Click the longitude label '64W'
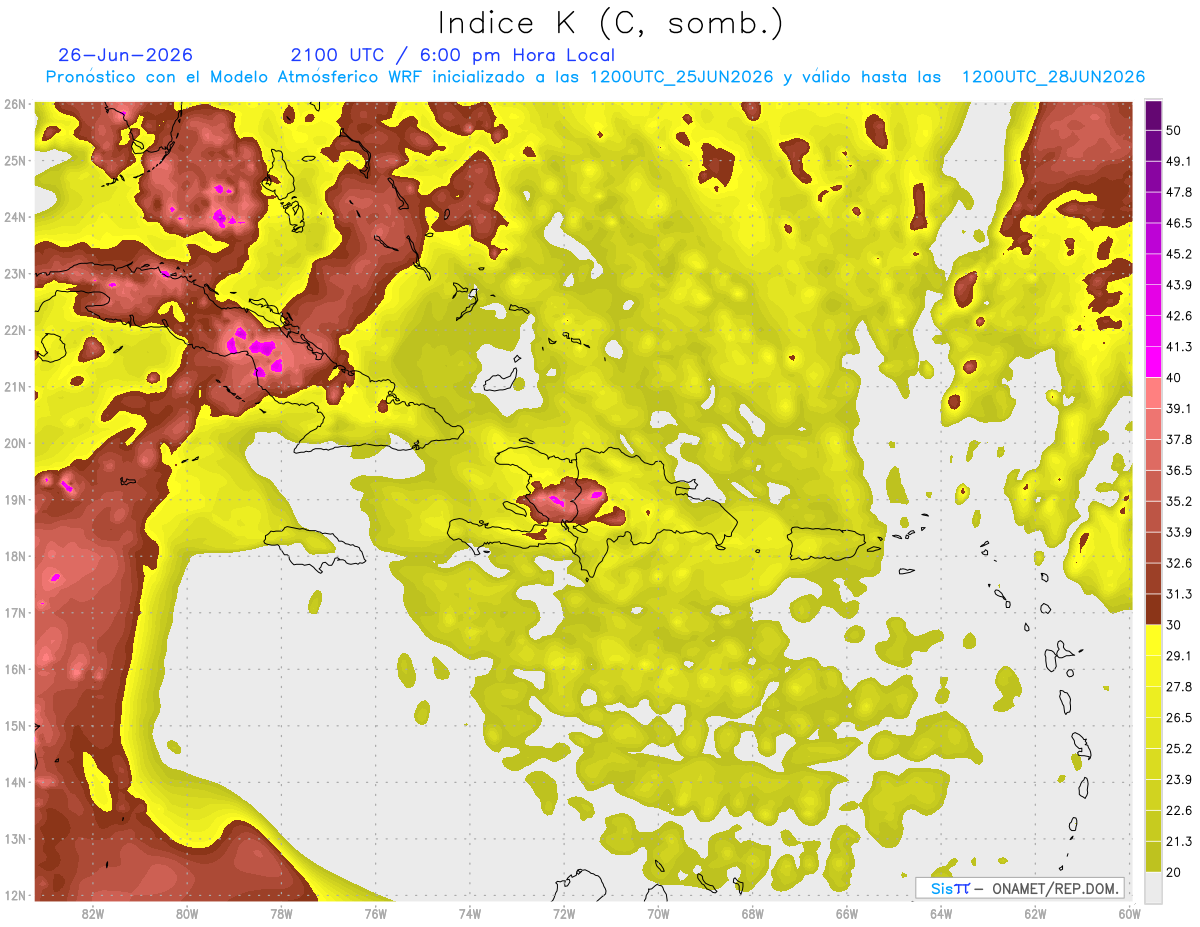The image size is (1200, 927). 941,913
